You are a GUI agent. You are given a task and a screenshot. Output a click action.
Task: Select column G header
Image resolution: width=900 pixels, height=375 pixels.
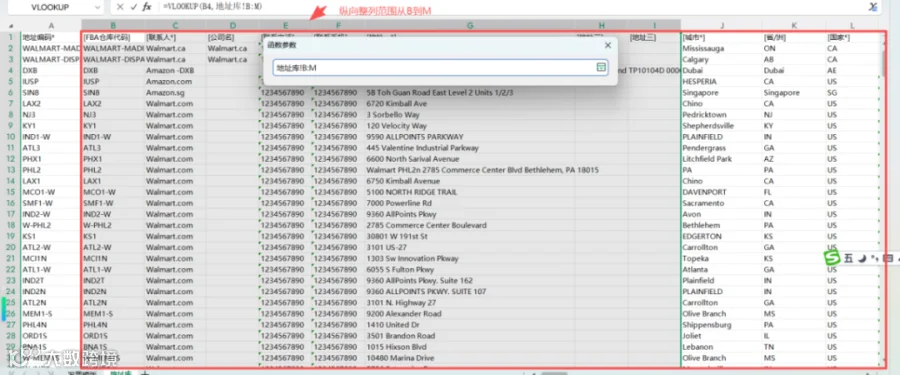[470, 25]
